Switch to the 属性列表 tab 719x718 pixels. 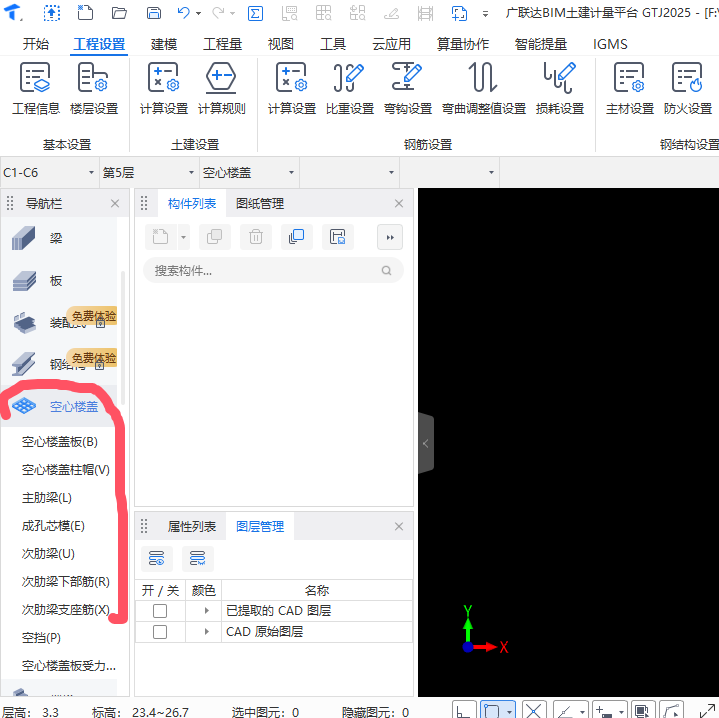click(x=192, y=526)
